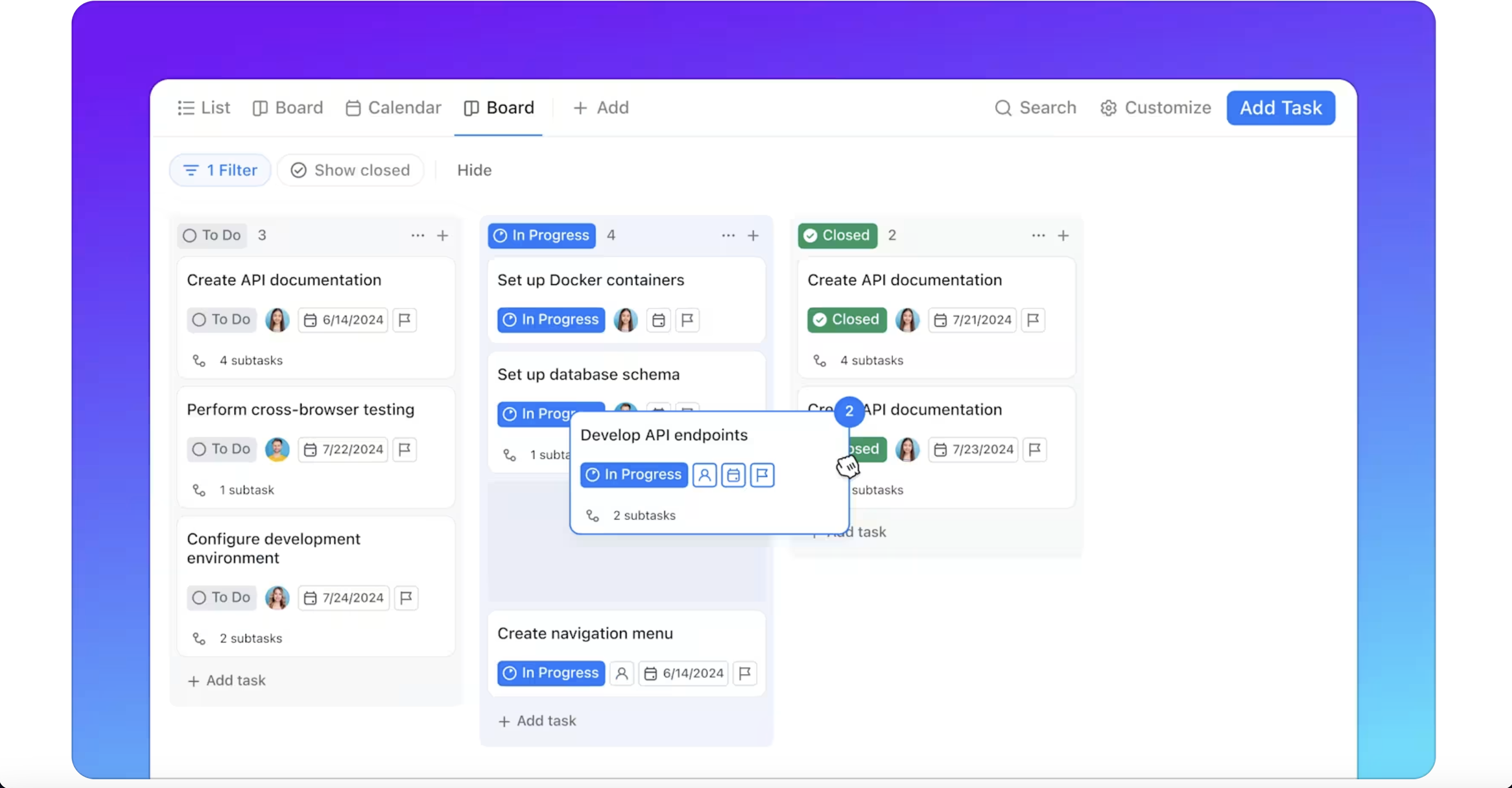Add a task via To Do column plus
This screenshot has height=788, width=1512.
pos(443,235)
